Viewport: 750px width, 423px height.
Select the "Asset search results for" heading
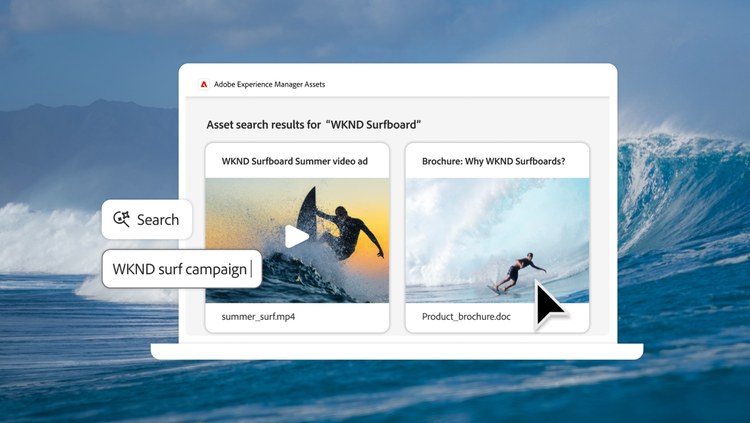coord(264,125)
